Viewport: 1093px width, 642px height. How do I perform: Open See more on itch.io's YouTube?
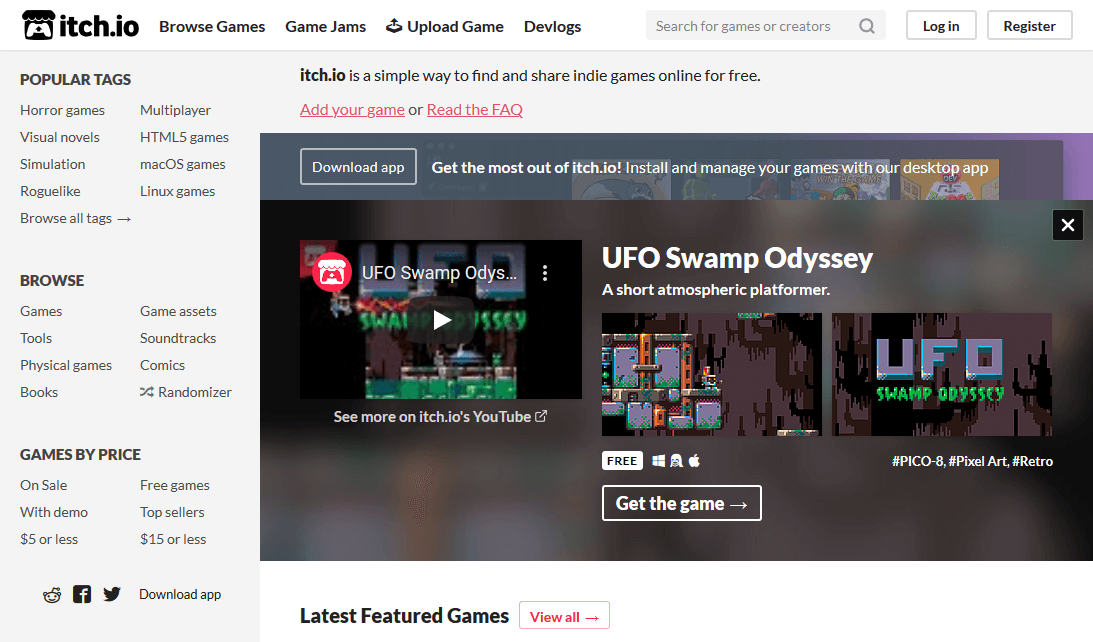pos(440,416)
